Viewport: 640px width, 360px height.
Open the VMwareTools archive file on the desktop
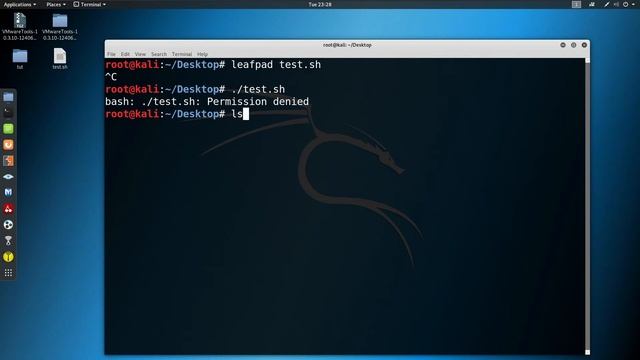click(x=20, y=27)
